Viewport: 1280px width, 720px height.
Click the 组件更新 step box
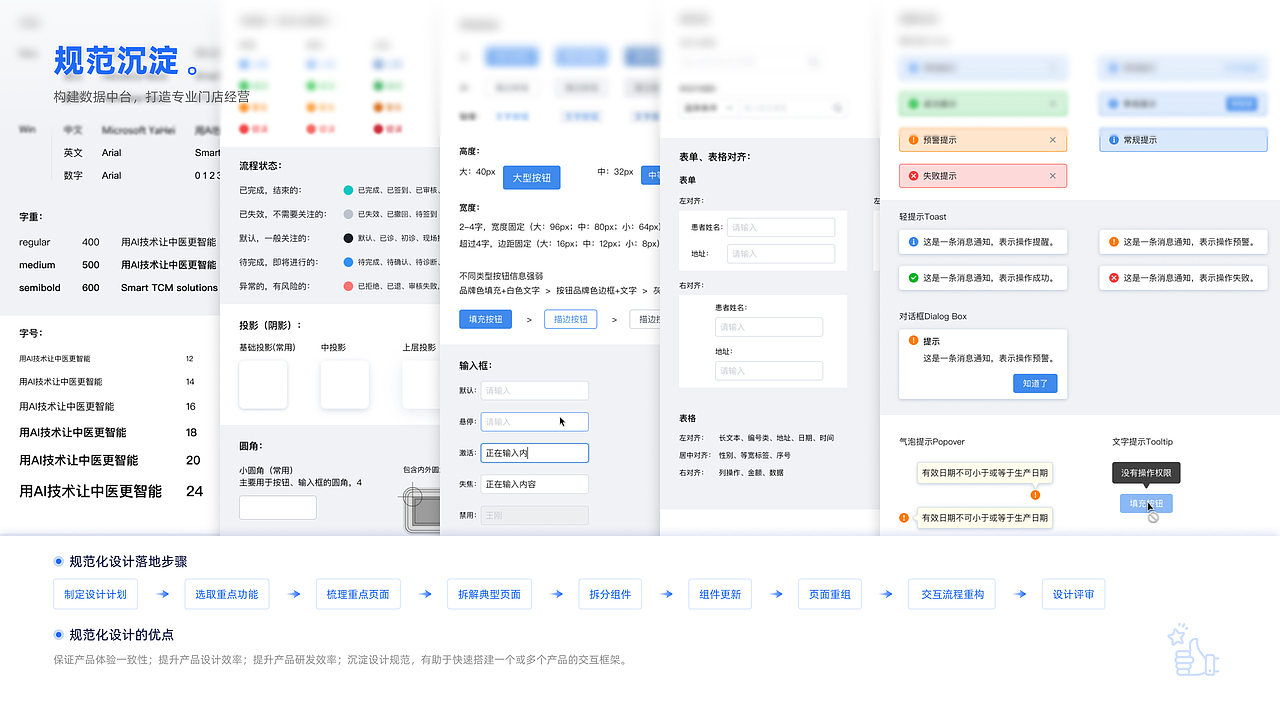pyautogui.click(x=720, y=594)
